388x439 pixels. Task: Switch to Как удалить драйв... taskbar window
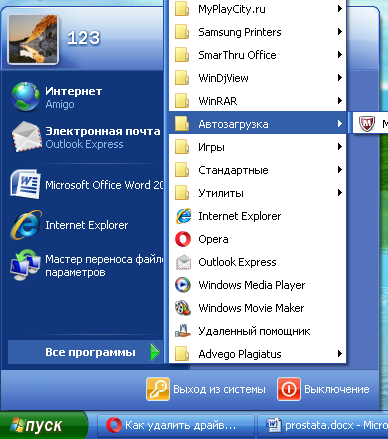176,425
